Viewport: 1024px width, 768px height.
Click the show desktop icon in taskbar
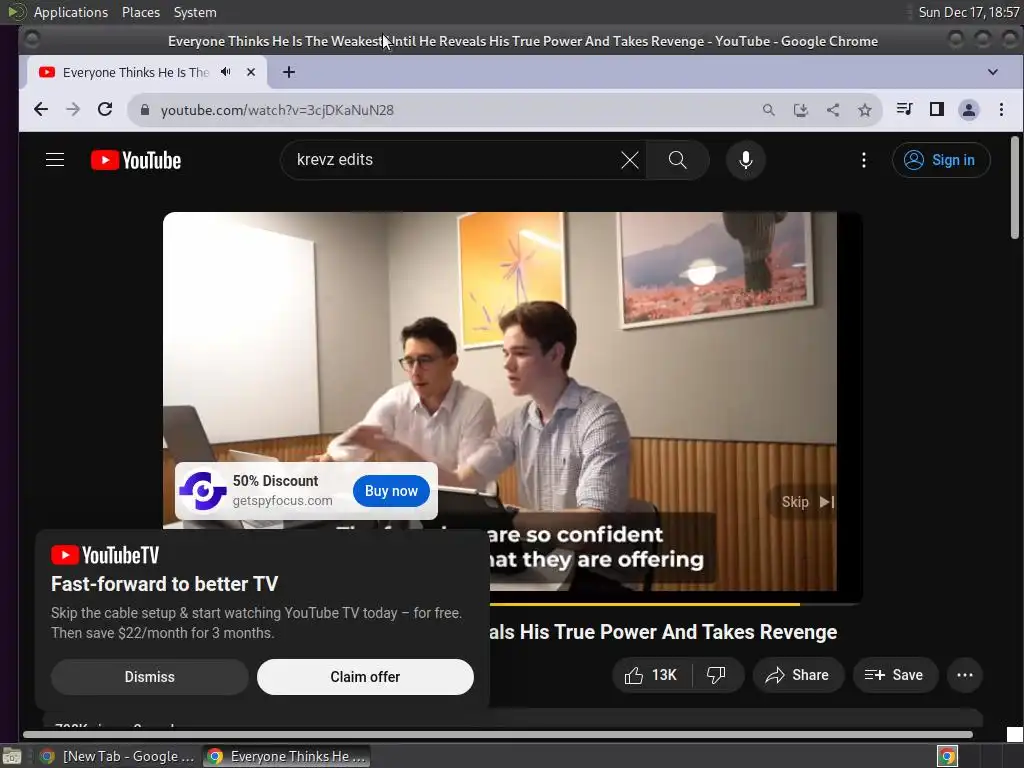[x=12, y=756]
